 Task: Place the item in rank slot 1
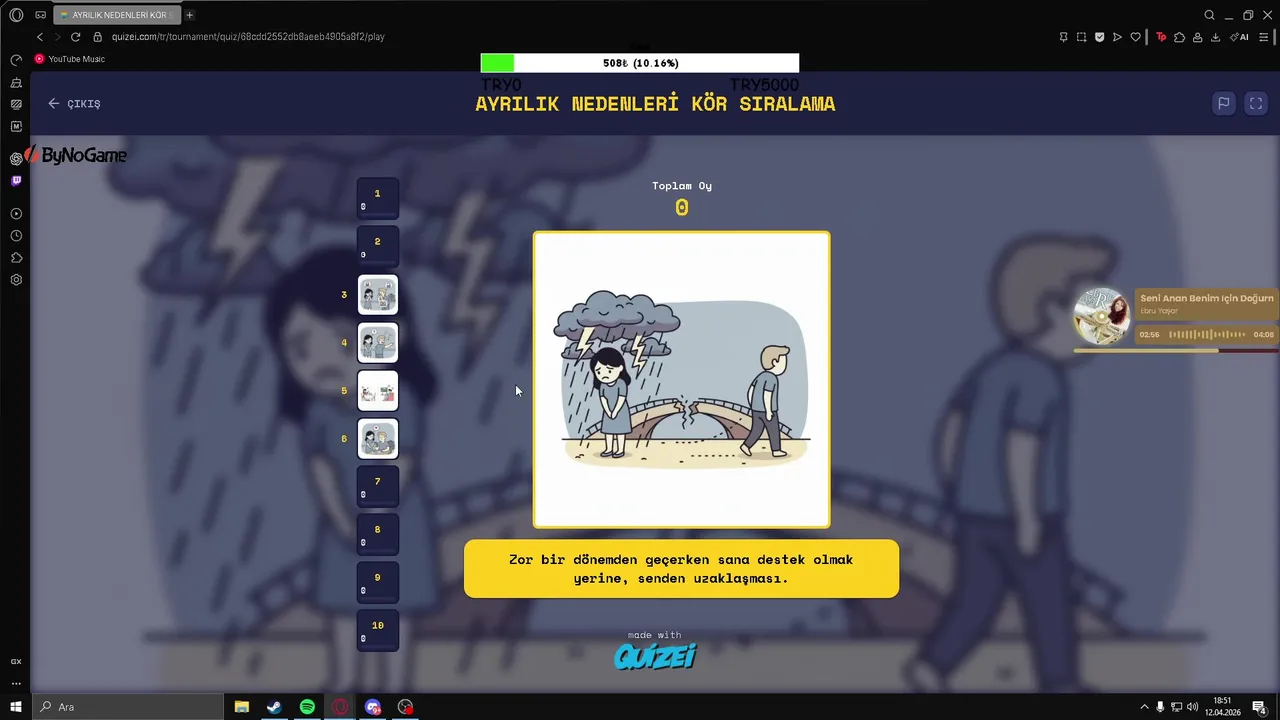[x=378, y=198]
